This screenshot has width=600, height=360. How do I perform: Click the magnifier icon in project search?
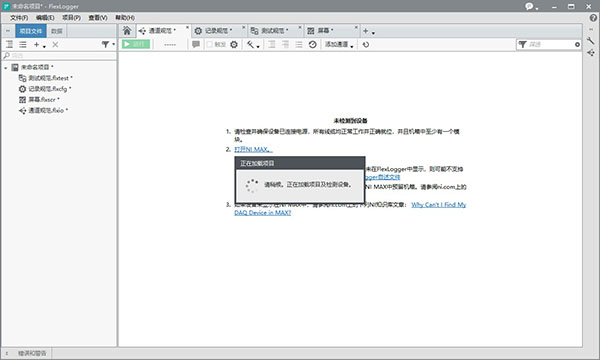pos(6,55)
